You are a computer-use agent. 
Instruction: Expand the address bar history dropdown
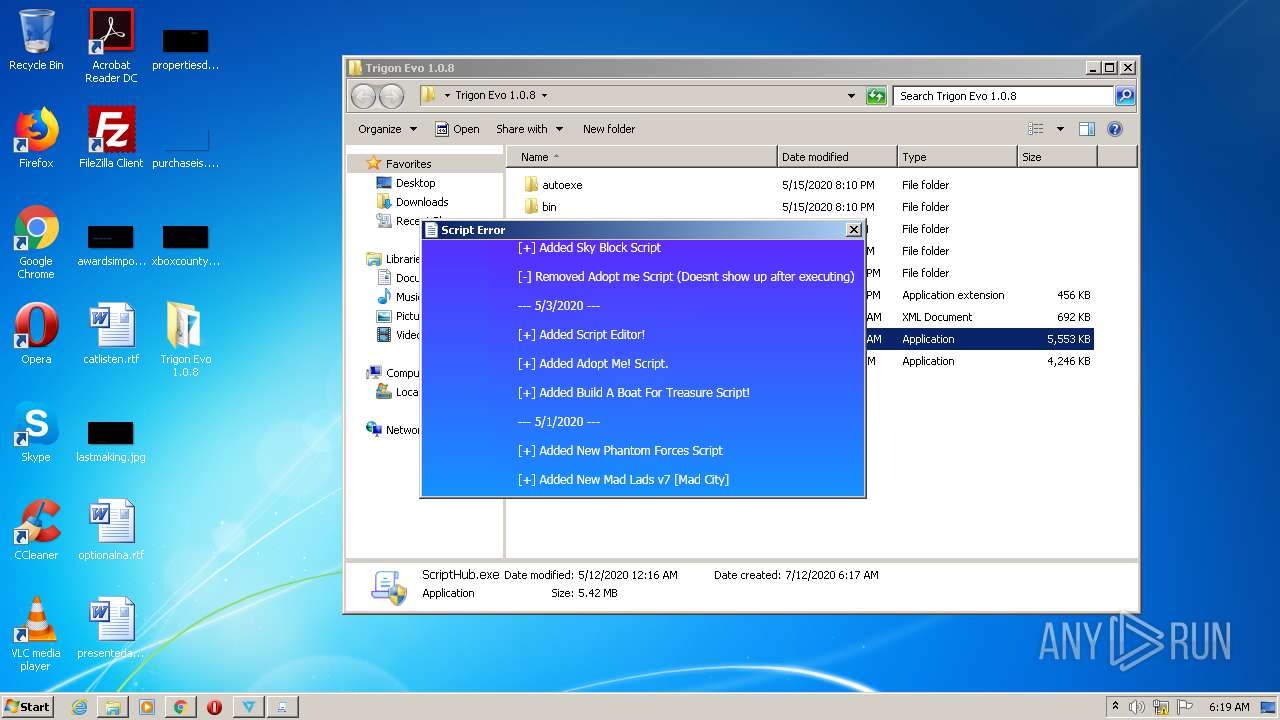[x=851, y=96]
